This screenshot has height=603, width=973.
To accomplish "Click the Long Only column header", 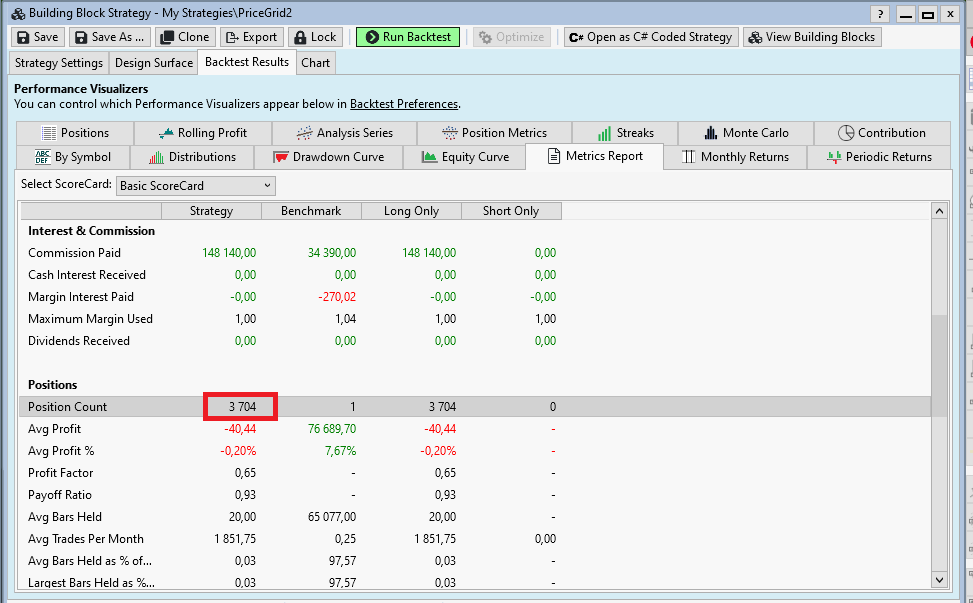I will click(x=411, y=211).
